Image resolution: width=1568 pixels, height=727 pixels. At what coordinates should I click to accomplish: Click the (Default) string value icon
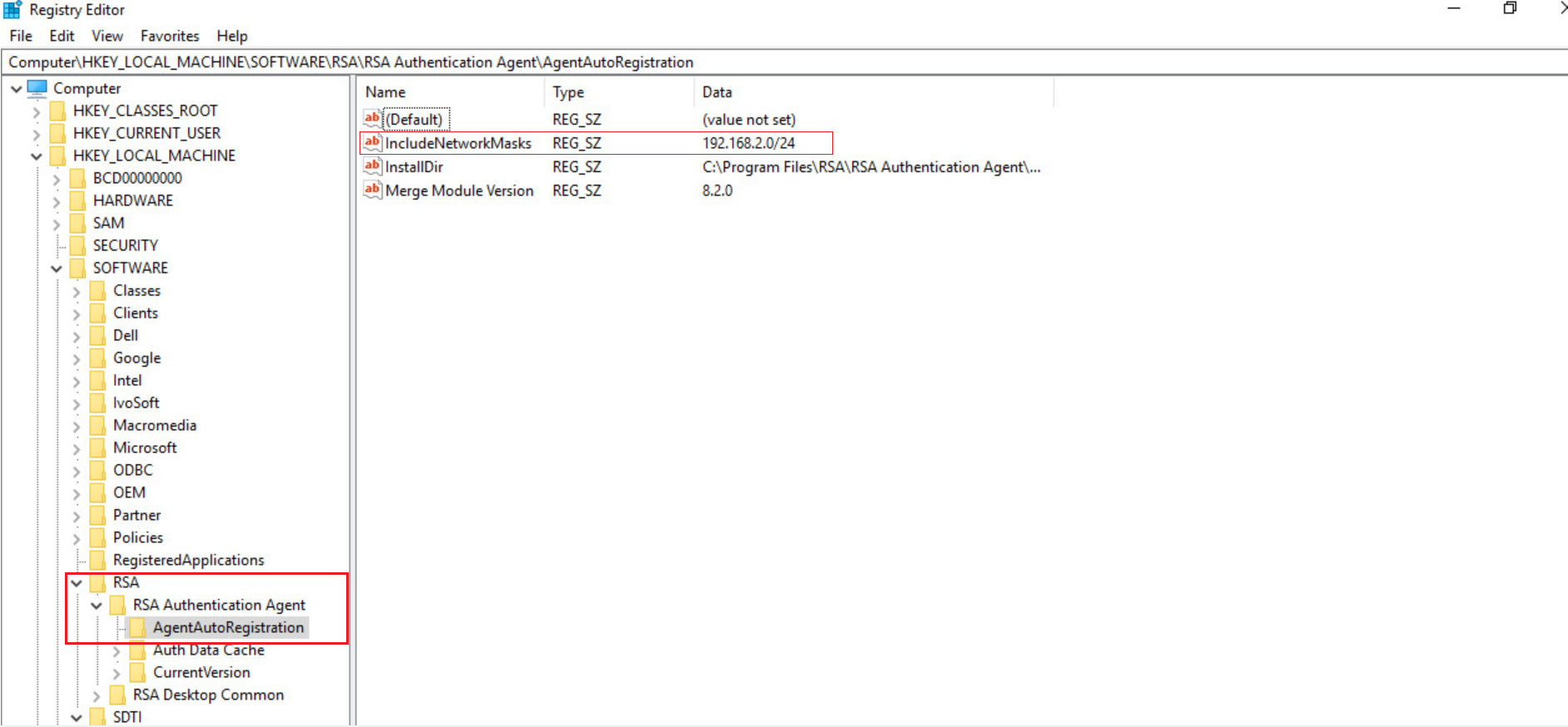372,120
